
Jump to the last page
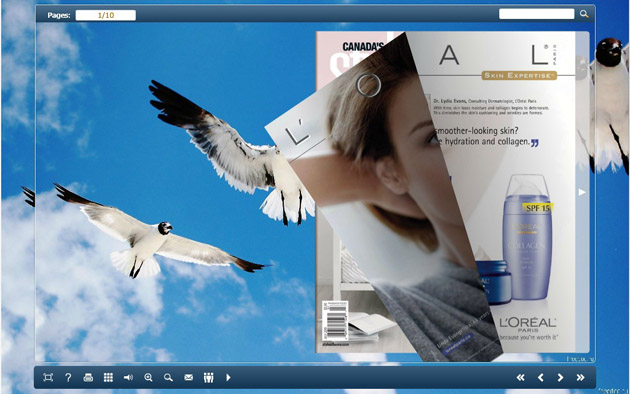[580, 378]
